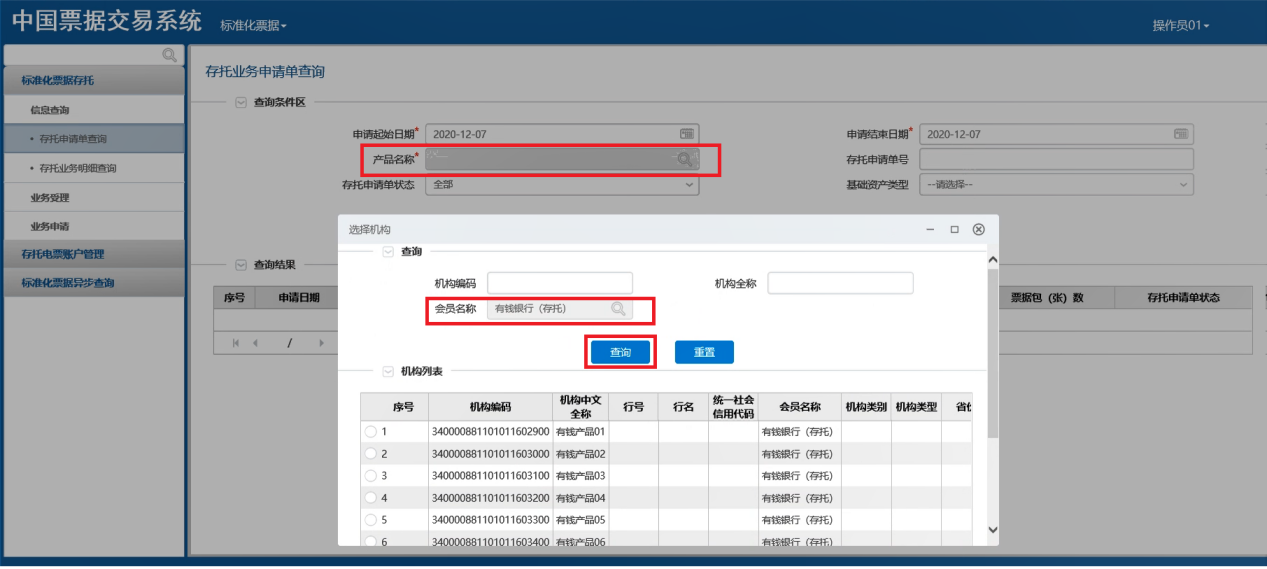Select 存托申请单查询 sidebar item
The height and width of the screenshot is (569, 1267).
(x=94, y=139)
